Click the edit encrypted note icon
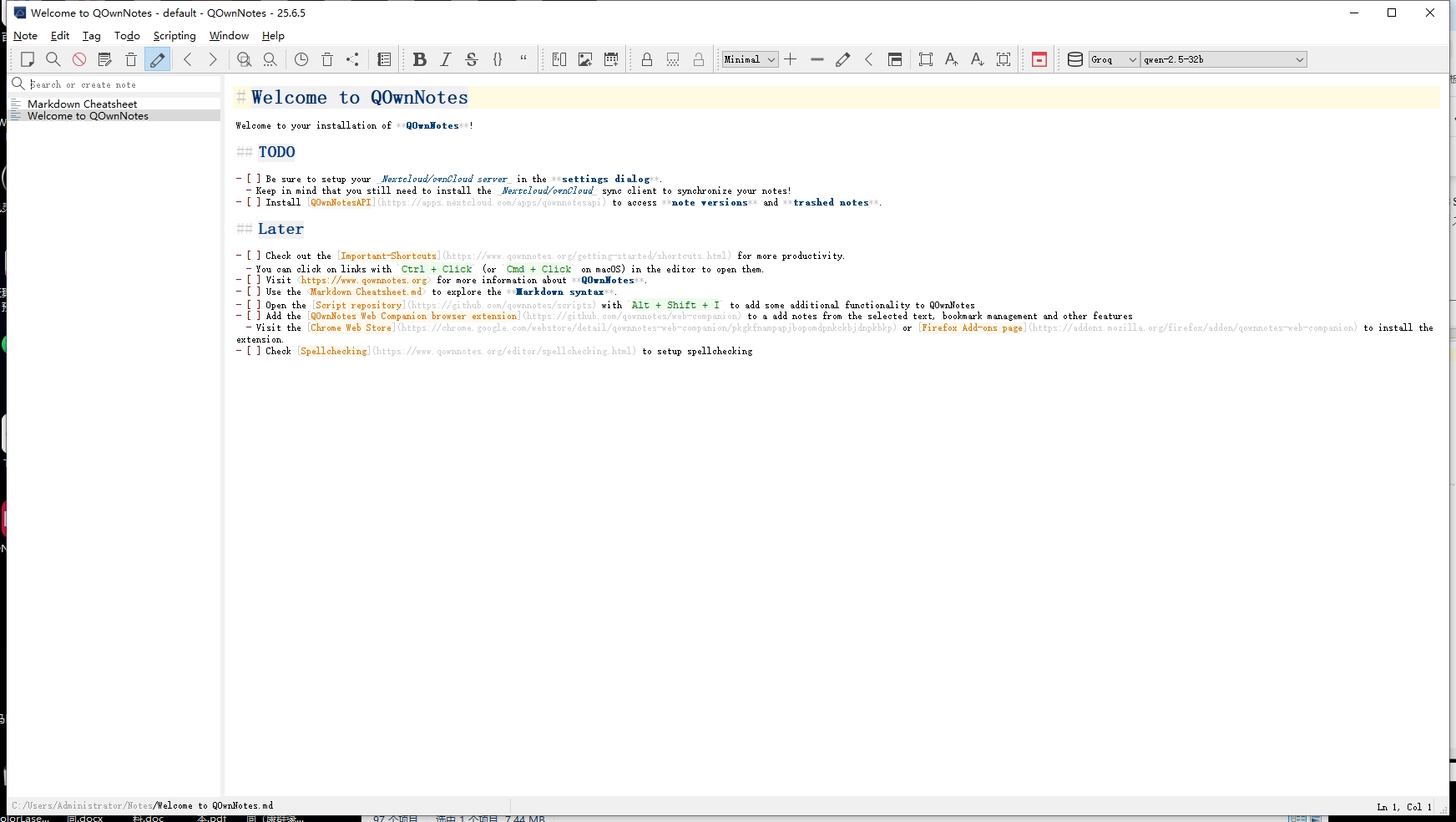Screen dimensions: 1456x822 tap(673, 59)
